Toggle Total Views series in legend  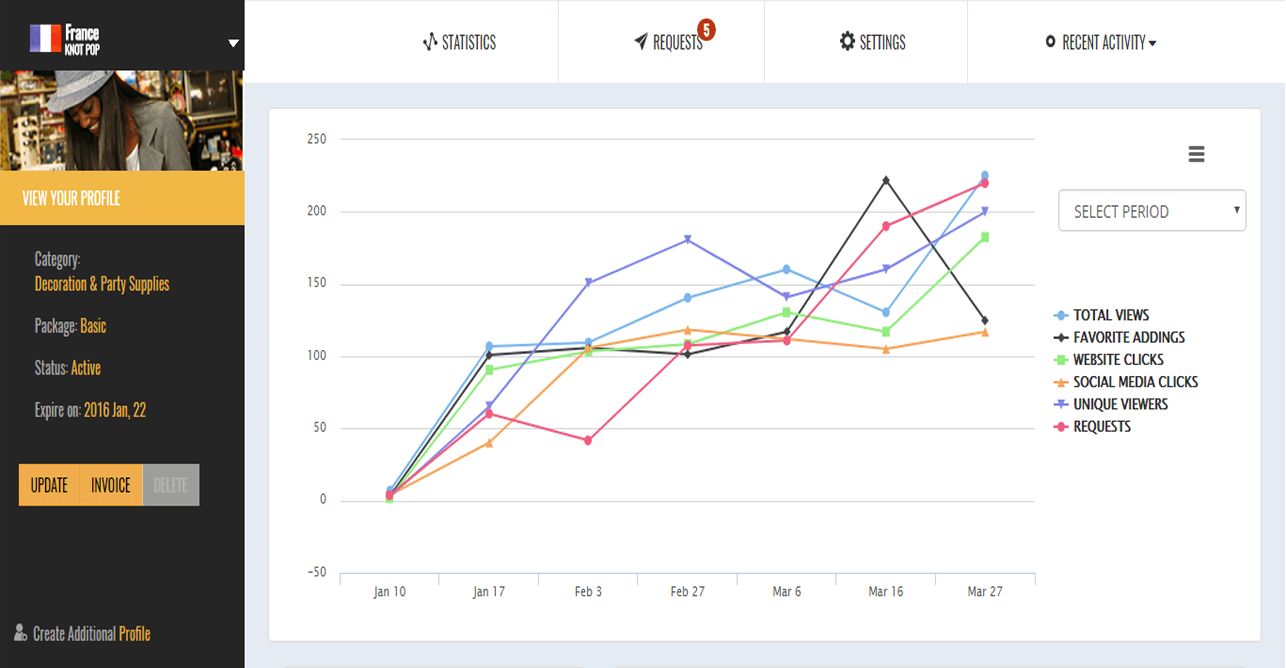1102,315
